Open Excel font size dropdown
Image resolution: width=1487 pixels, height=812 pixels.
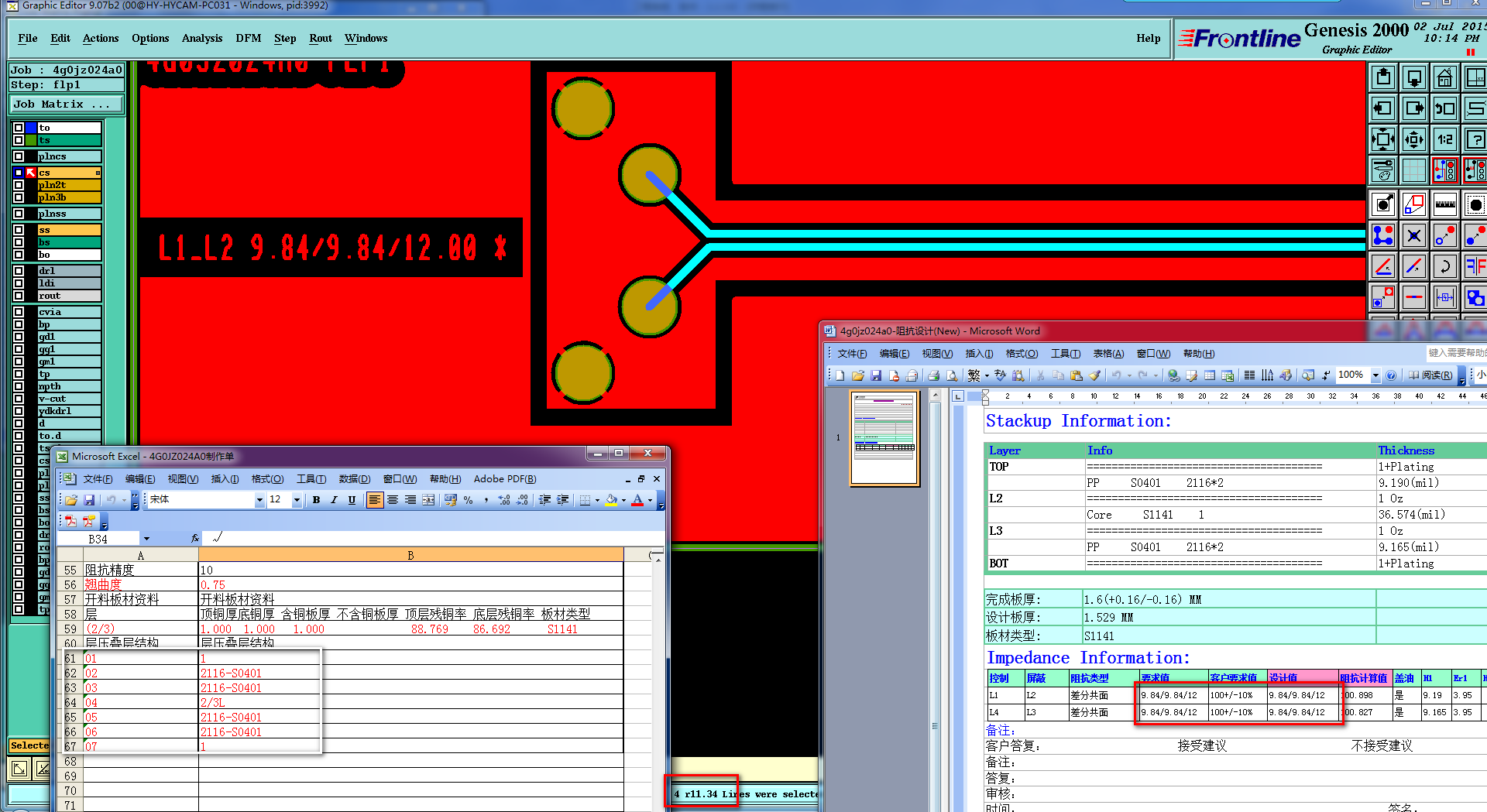(297, 500)
